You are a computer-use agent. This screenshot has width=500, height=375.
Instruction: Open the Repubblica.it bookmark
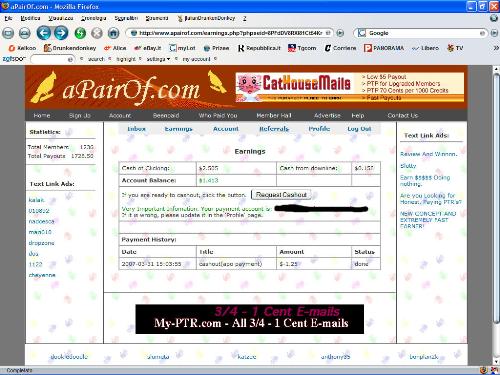(x=259, y=48)
